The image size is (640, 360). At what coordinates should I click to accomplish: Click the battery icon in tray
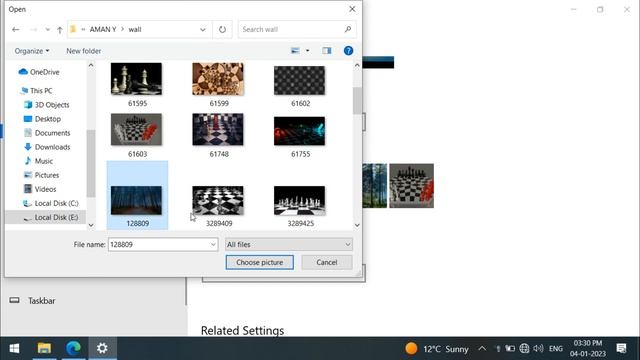click(x=510, y=349)
